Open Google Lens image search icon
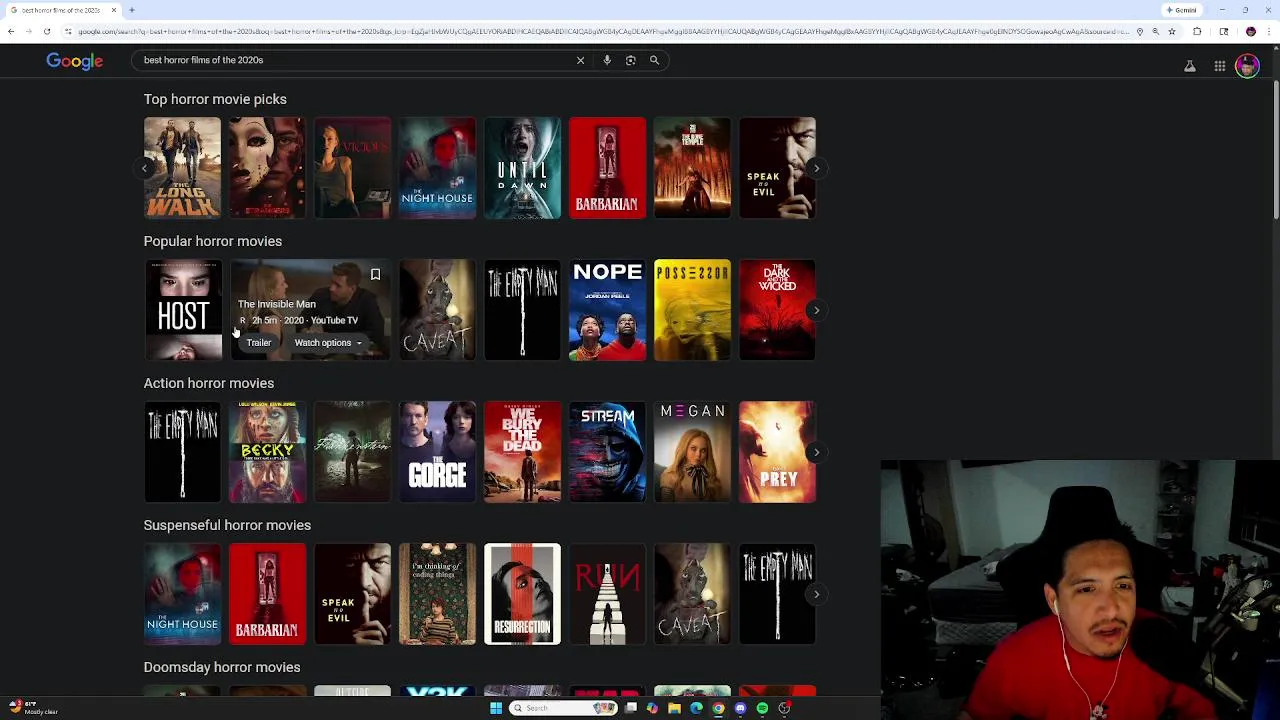Screen dimensions: 1280x720 [x=631, y=60]
